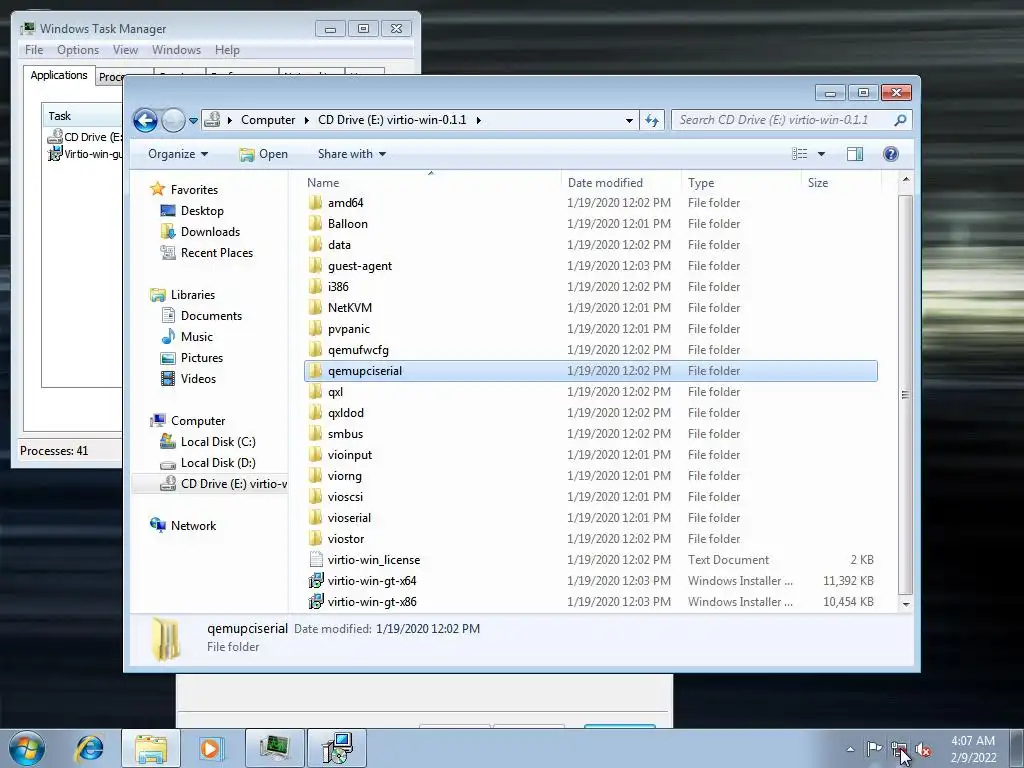1024x768 pixels.
Task: Click the Task Manager taskbar icon
Action: pos(274,748)
